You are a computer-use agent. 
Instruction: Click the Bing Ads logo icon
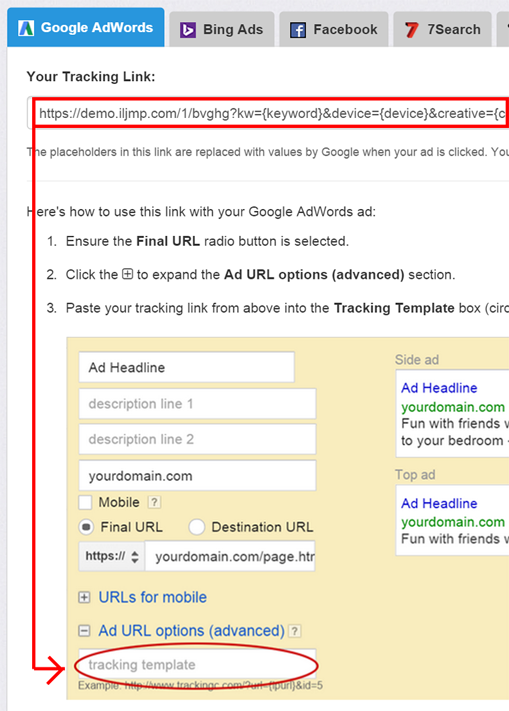[188, 30]
